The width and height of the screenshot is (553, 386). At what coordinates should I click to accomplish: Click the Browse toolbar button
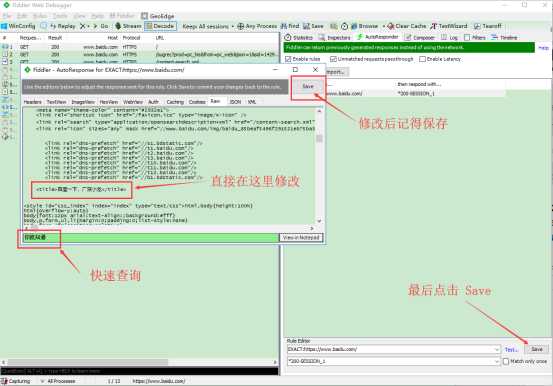(x=365, y=26)
